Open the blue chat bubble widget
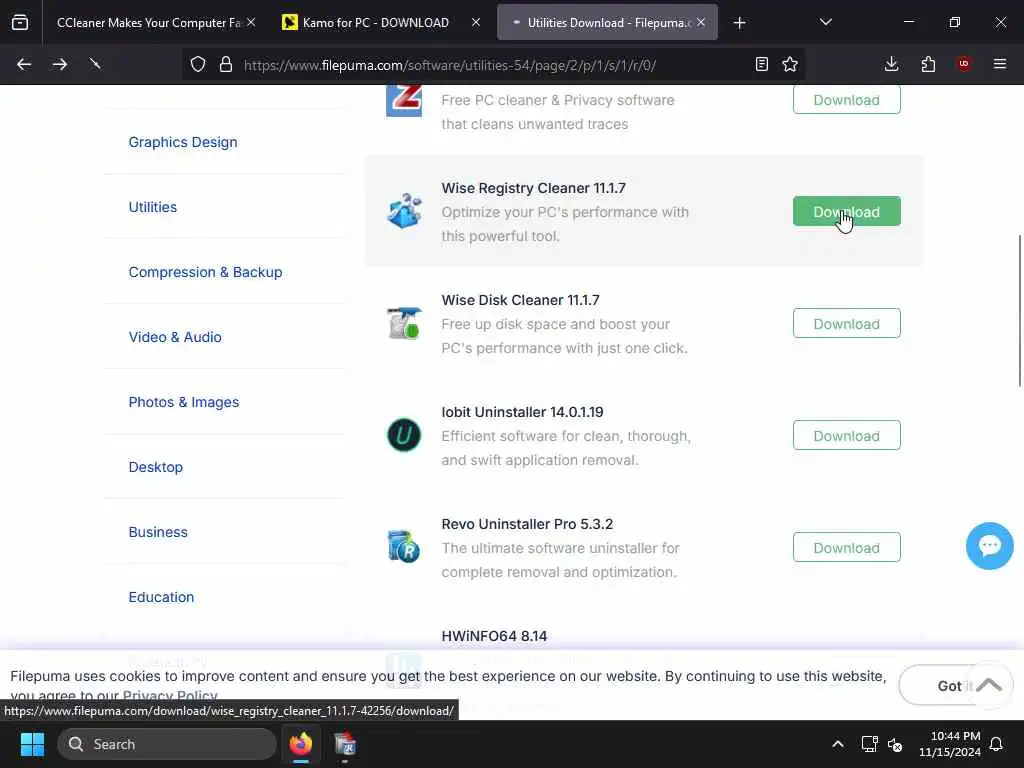The height and width of the screenshot is (768, 1024). (989, 546)
